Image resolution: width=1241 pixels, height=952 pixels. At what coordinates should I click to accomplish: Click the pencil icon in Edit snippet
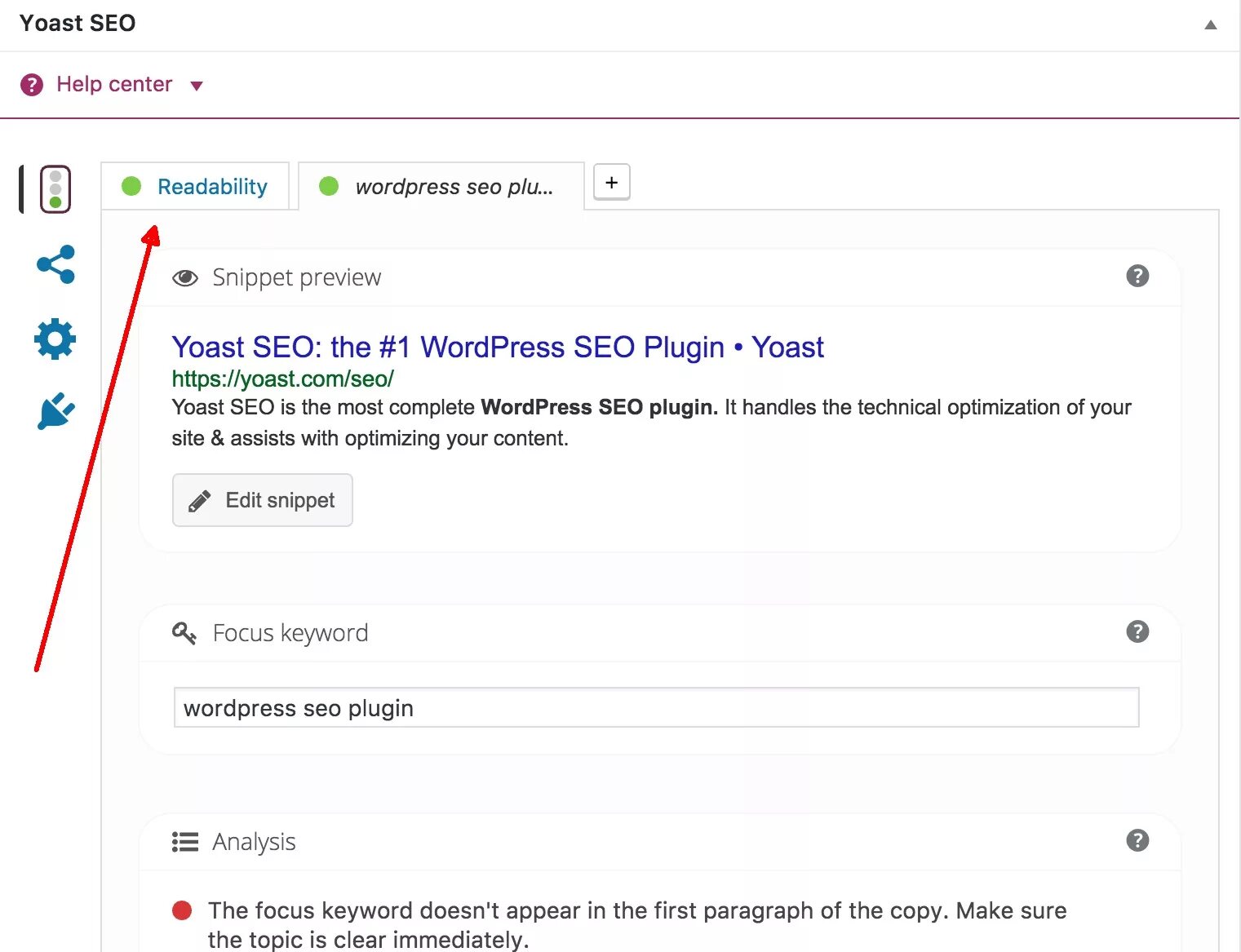click(200, 501)
